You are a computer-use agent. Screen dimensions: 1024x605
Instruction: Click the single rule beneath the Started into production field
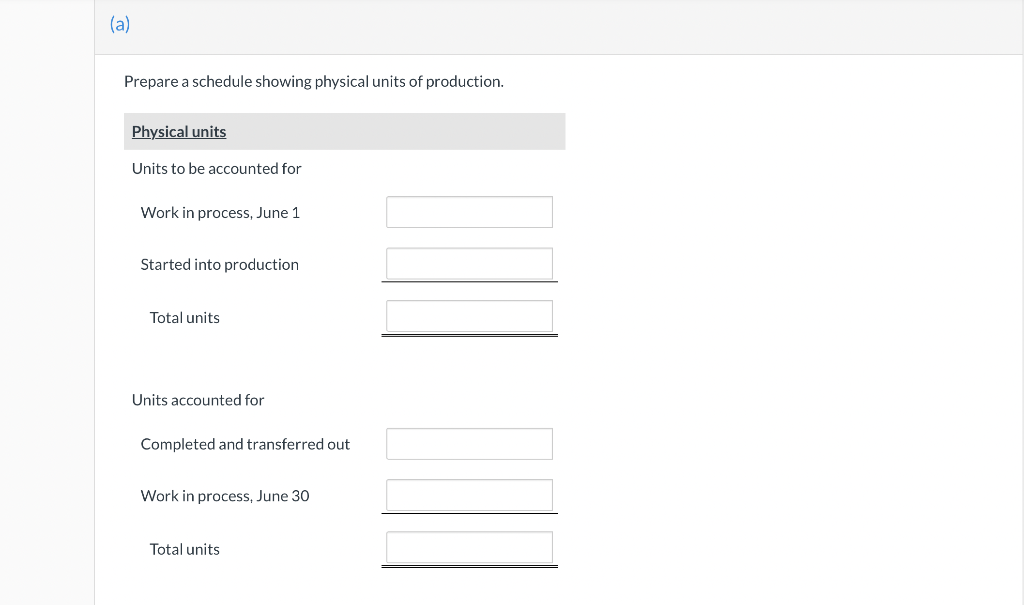pos(469,282)
